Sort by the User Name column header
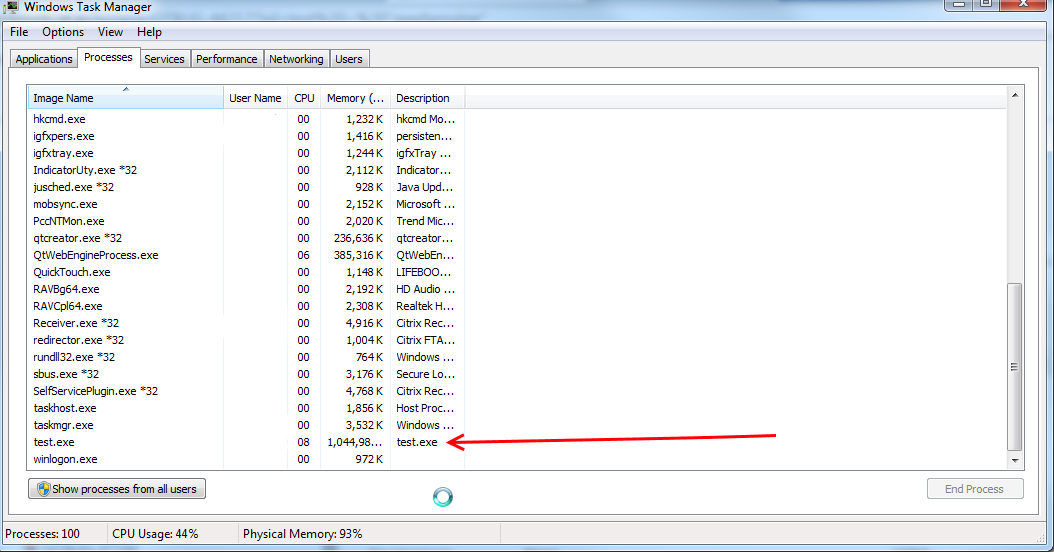 pos(255,97)
